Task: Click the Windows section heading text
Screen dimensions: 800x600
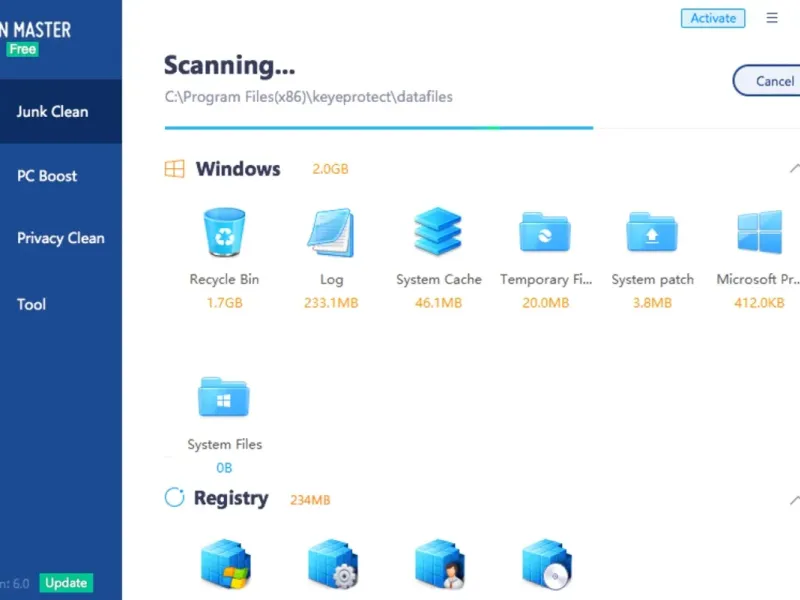Action: [238, 169]
